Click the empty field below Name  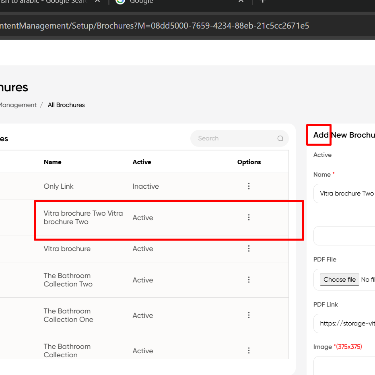[x=345, y=236]
